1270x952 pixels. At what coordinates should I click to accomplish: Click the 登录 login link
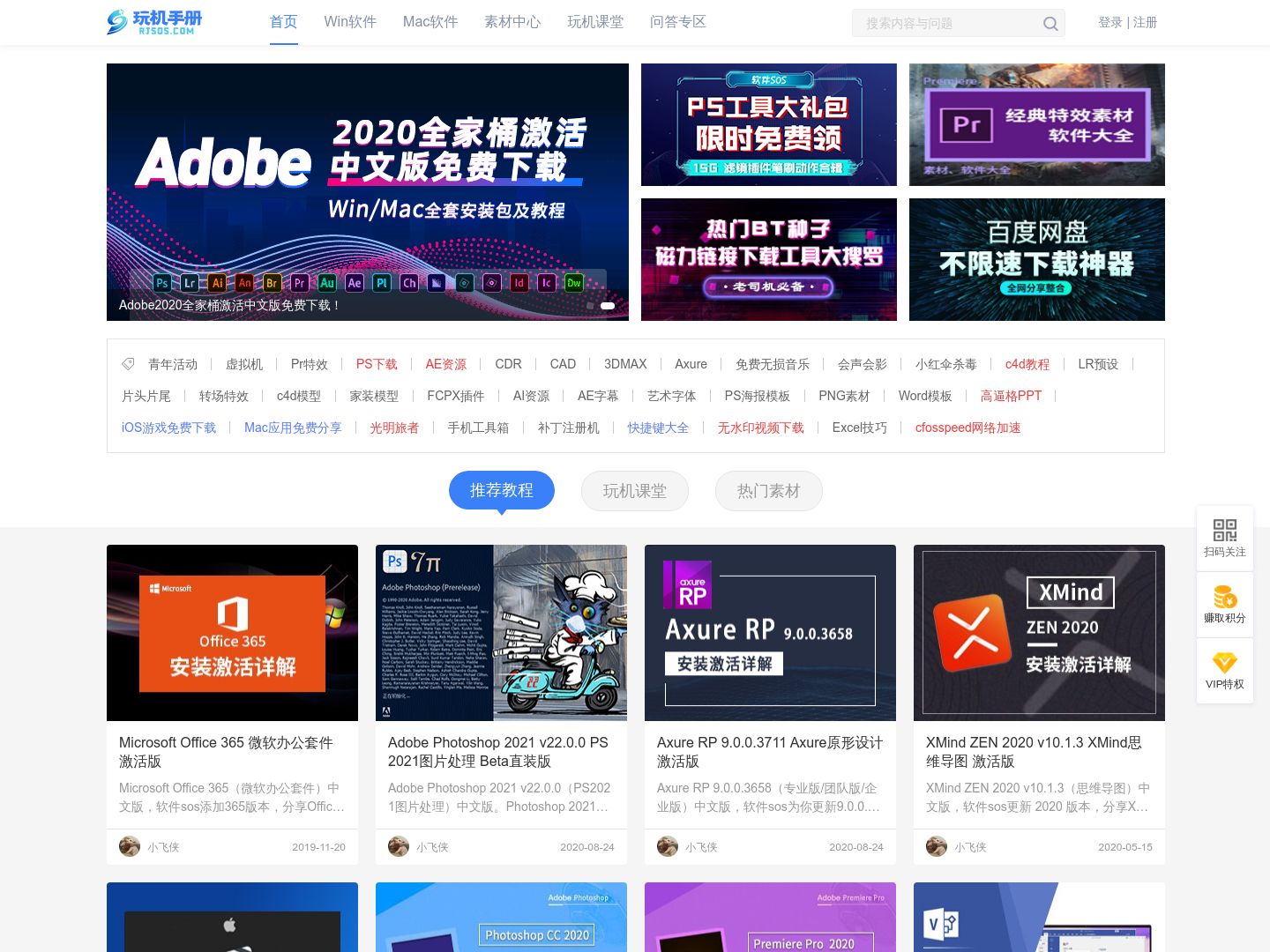coord(1109,22)
